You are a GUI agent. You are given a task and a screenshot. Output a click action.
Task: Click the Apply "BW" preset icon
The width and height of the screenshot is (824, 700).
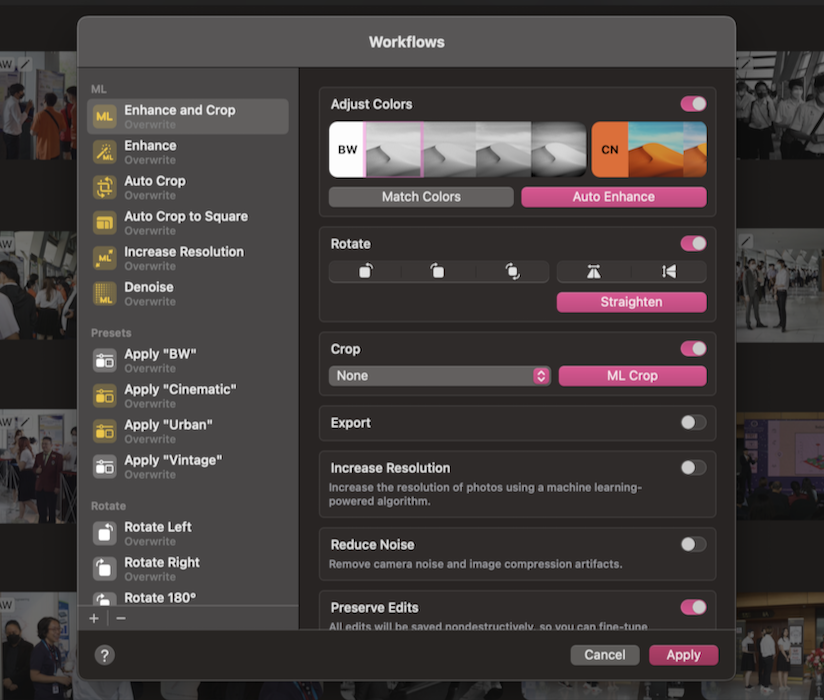click(105, 361)
